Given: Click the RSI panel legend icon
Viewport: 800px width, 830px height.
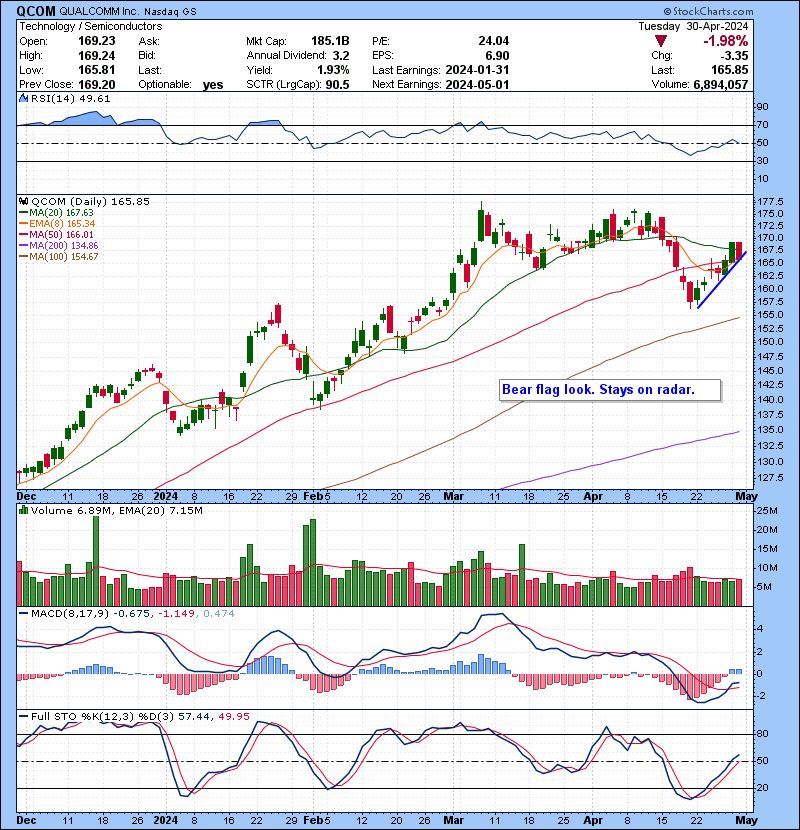Looking at the screenshot, I should [x=24, y=98].
